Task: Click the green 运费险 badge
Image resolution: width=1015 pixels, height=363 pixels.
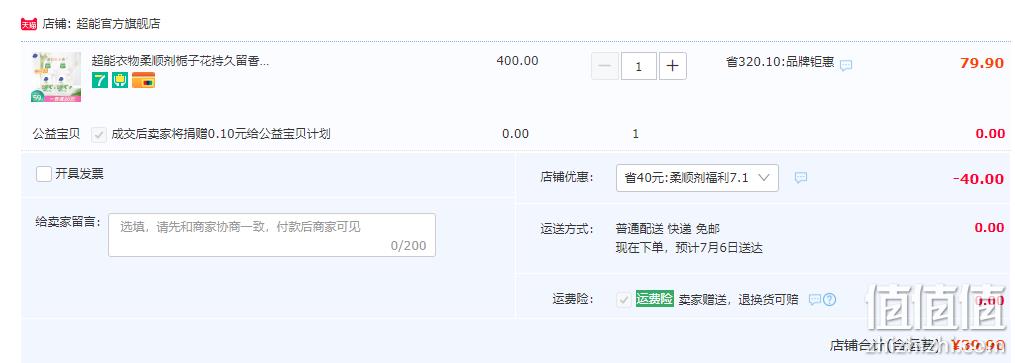Action: [654, 299]
